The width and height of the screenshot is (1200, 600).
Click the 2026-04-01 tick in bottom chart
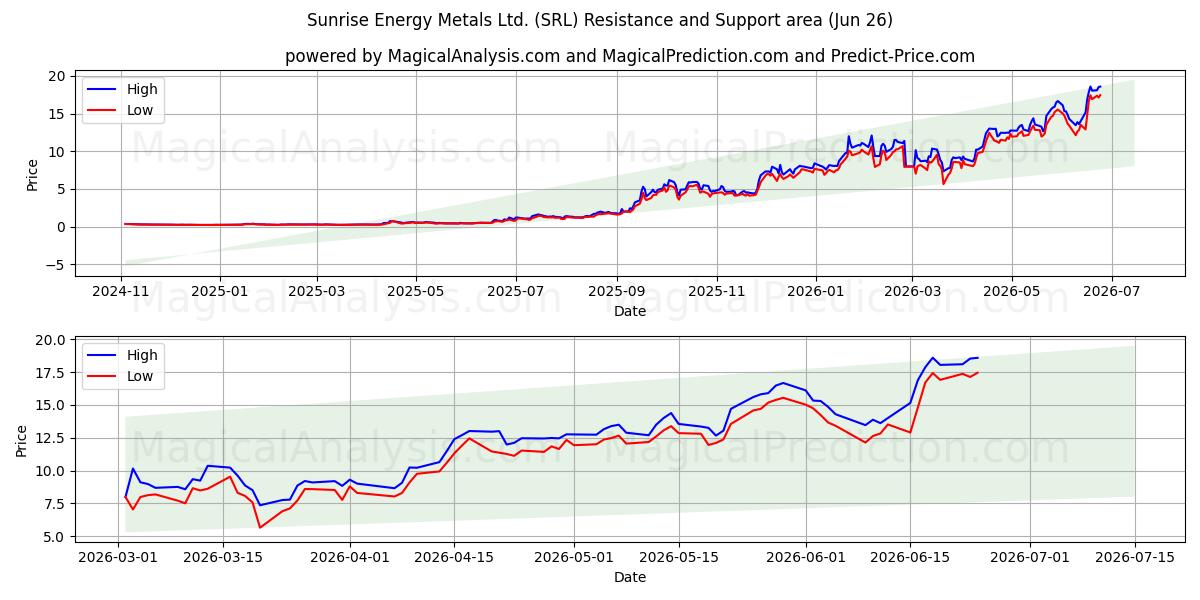point(350,557)
